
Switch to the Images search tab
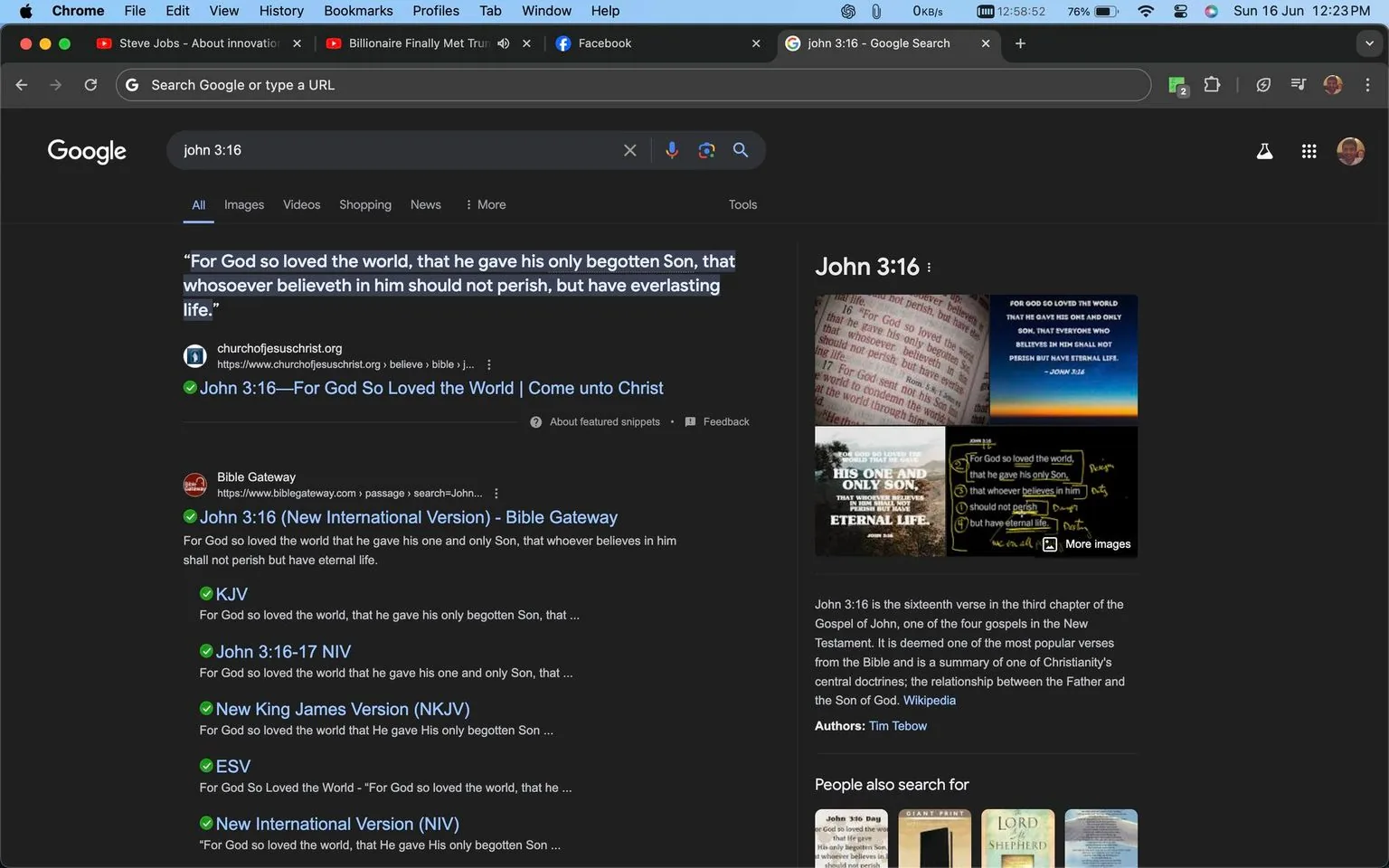[243, 204]
